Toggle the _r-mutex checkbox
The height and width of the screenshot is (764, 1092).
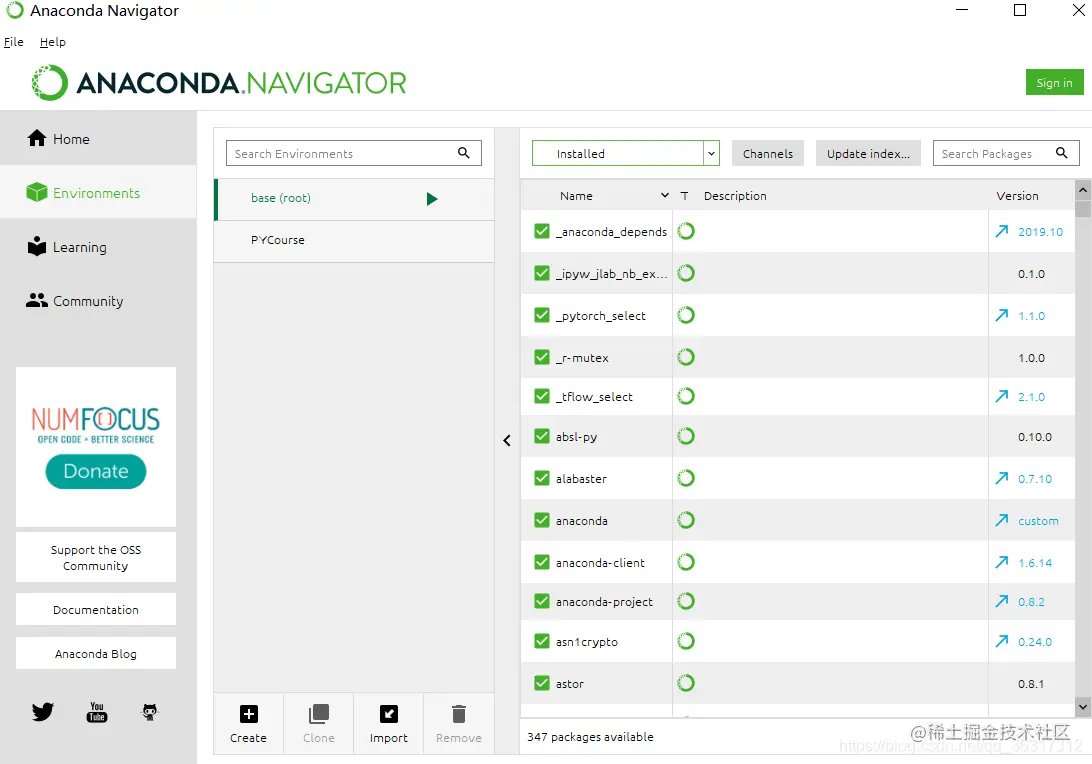click(x=542, y=357)
